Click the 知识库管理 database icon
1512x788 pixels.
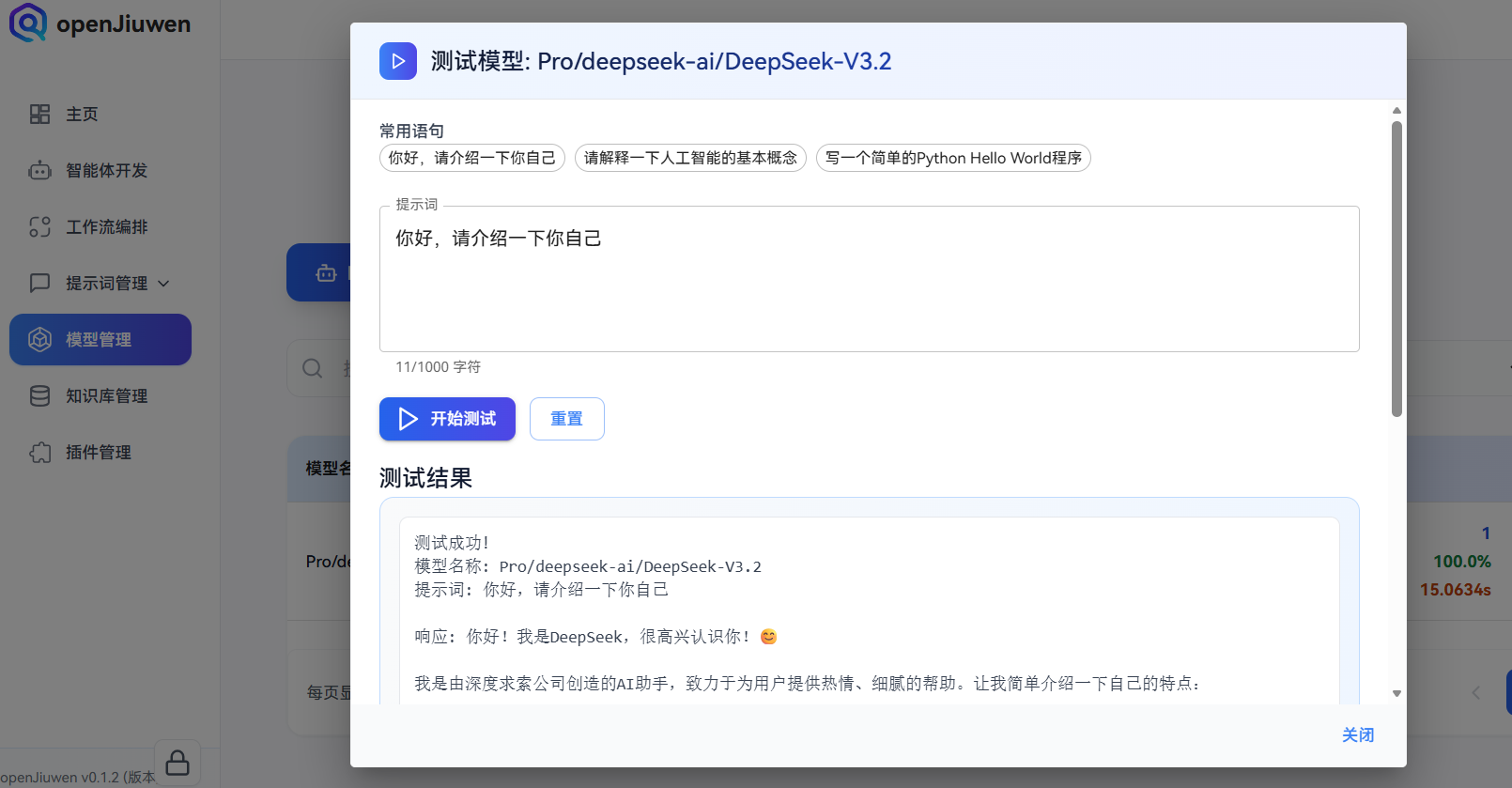tap(39, 396)
